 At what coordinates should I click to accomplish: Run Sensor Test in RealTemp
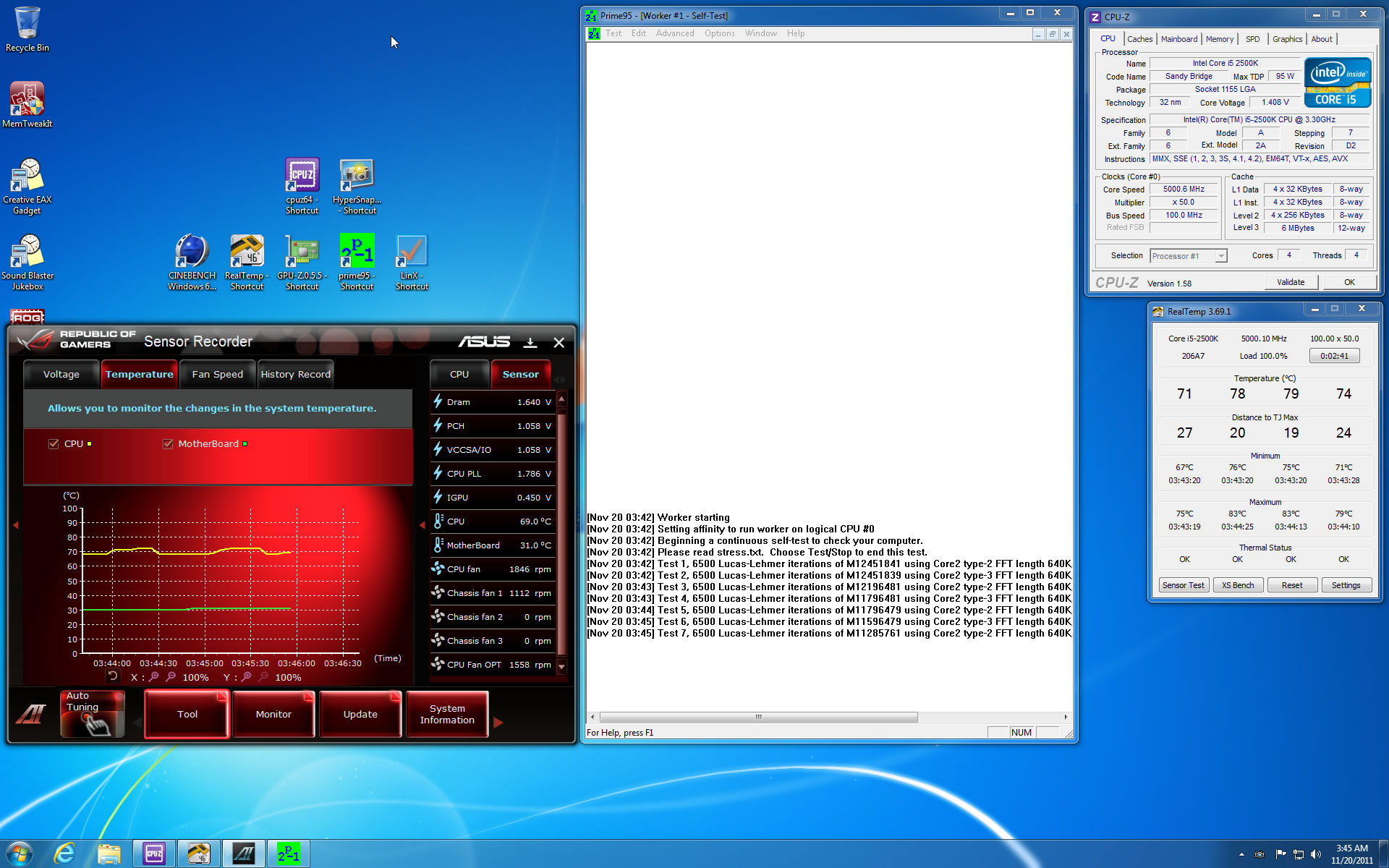1184,585
